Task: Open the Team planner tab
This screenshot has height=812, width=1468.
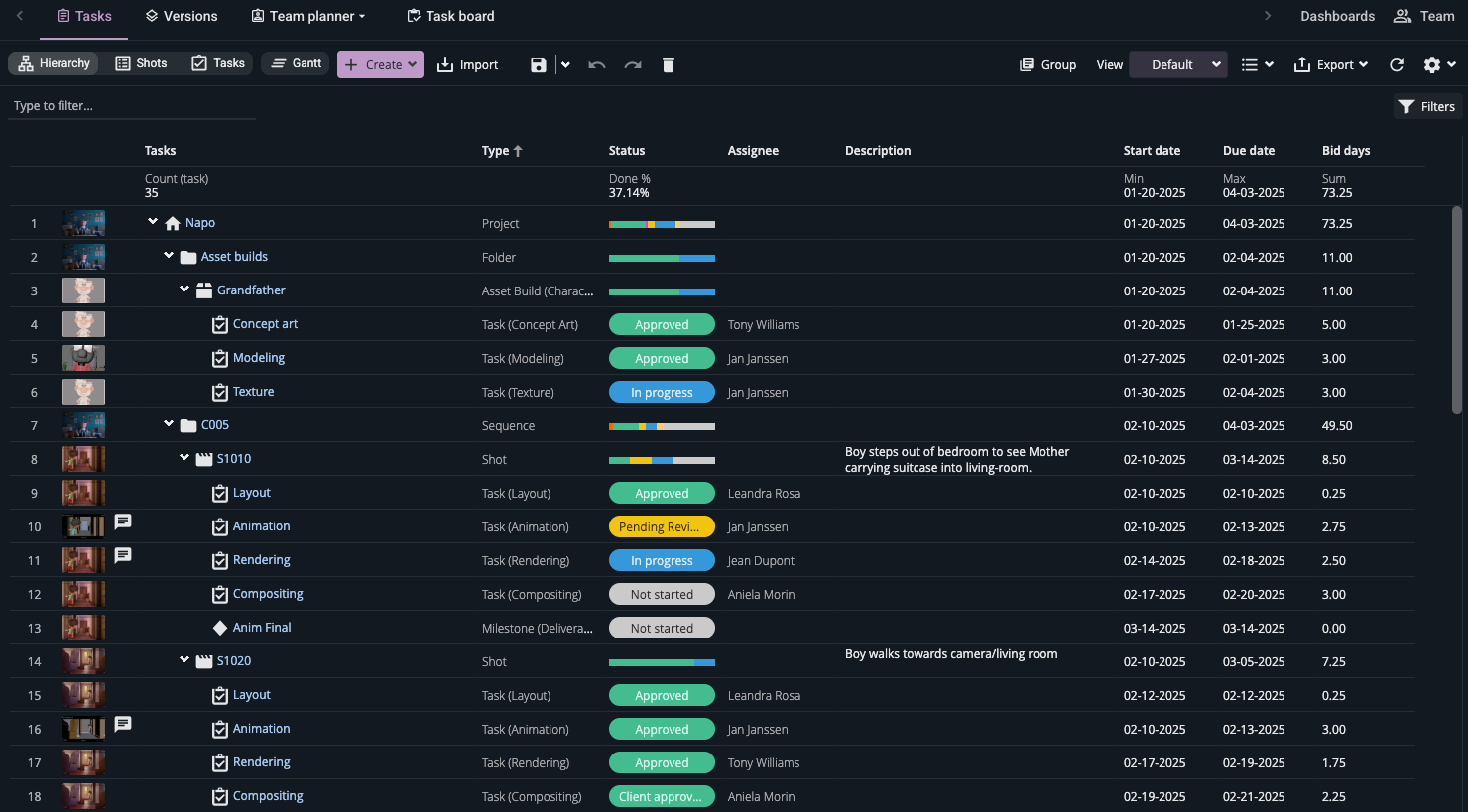Action: pyautogui.click(x=308, y=16)
